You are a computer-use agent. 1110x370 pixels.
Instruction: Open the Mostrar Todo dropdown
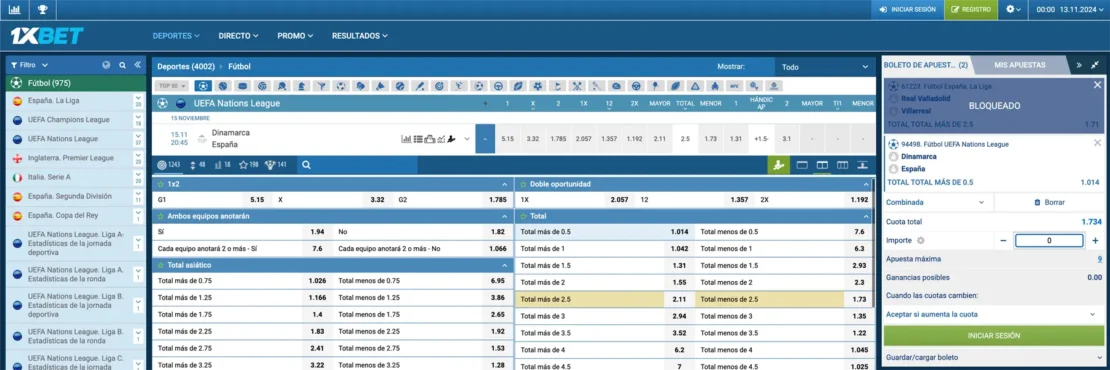tap(825, 67)
